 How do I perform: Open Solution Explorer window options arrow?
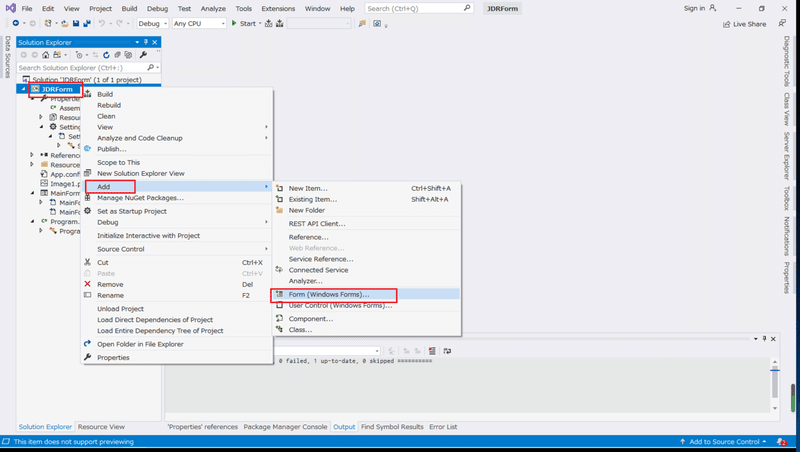tap(137, 42)
